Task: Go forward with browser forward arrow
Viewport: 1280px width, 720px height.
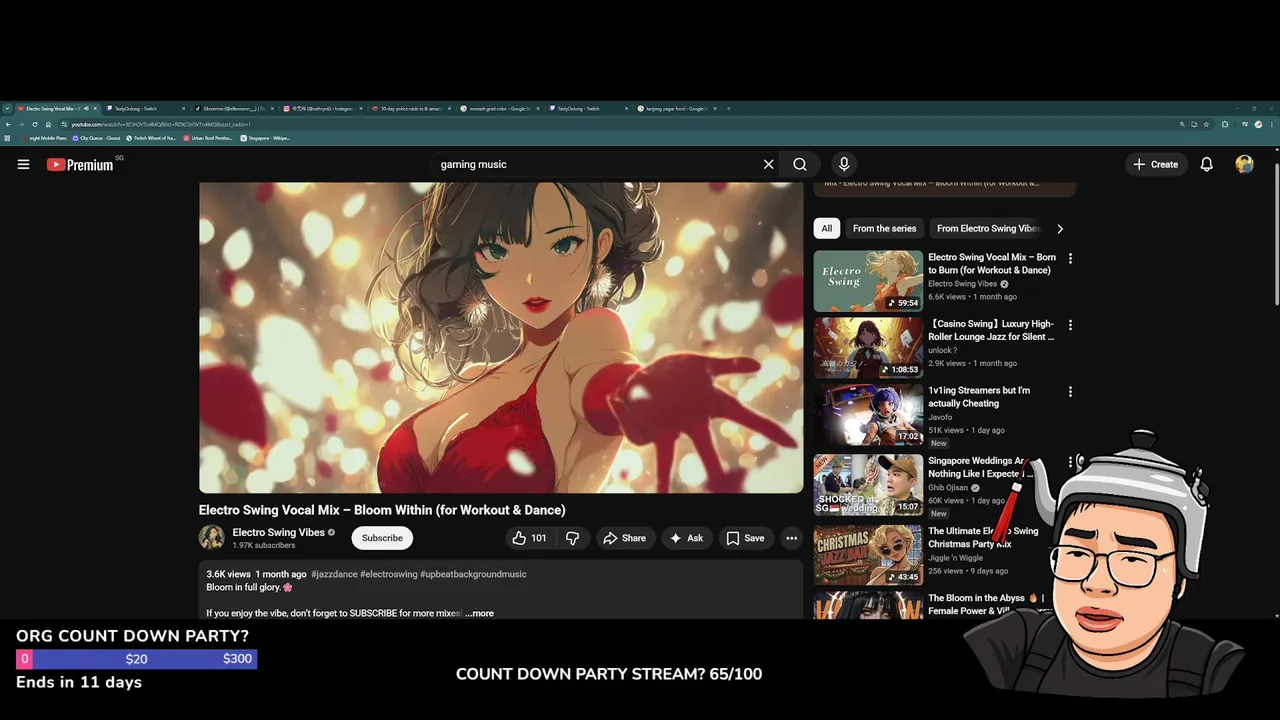Action: click(x=21, y=124)
